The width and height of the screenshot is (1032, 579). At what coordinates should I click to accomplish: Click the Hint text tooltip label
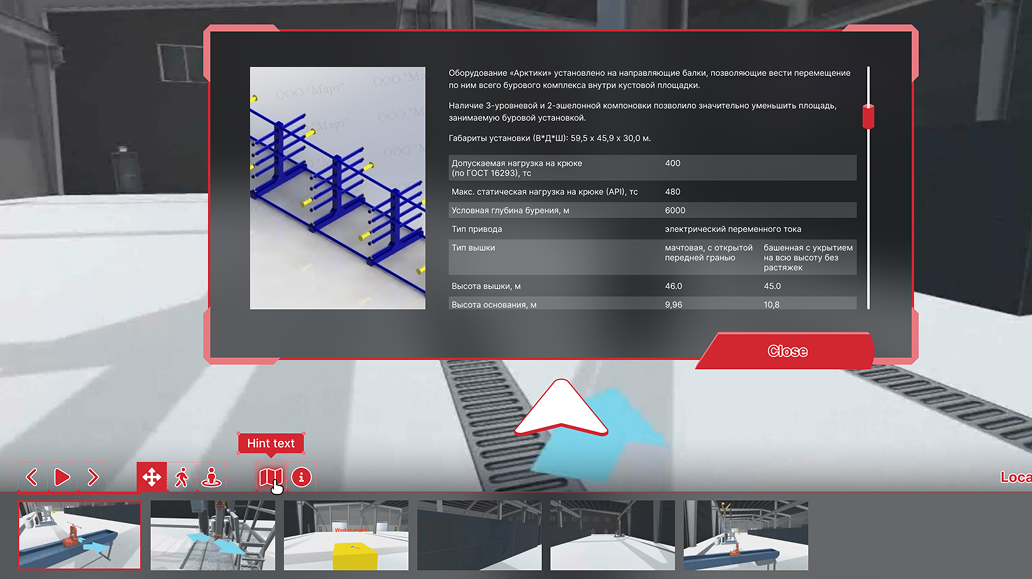coord(270,443)
